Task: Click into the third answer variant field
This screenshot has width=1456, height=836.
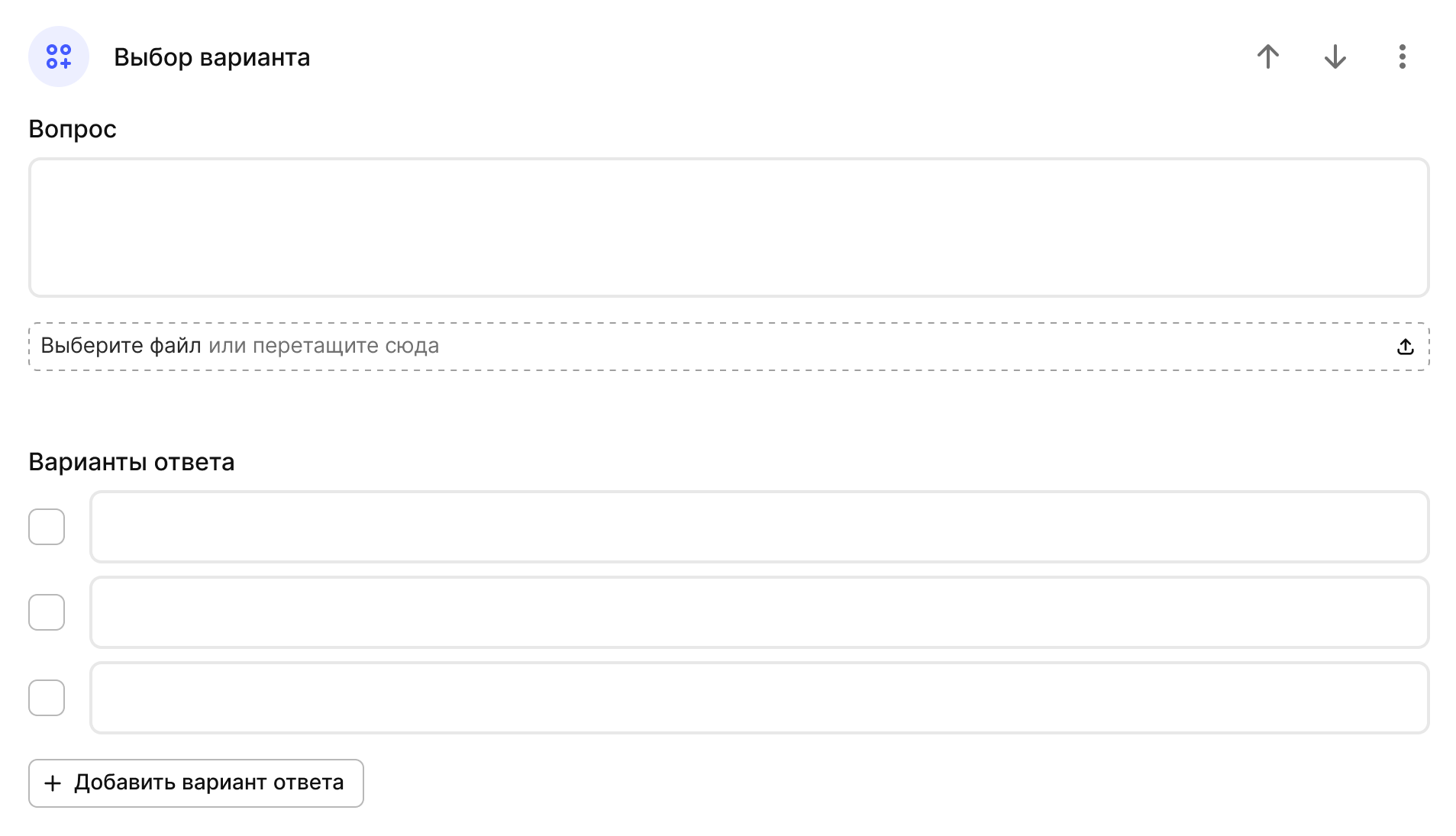Action: pyautogui.click(x=759, y=698)
